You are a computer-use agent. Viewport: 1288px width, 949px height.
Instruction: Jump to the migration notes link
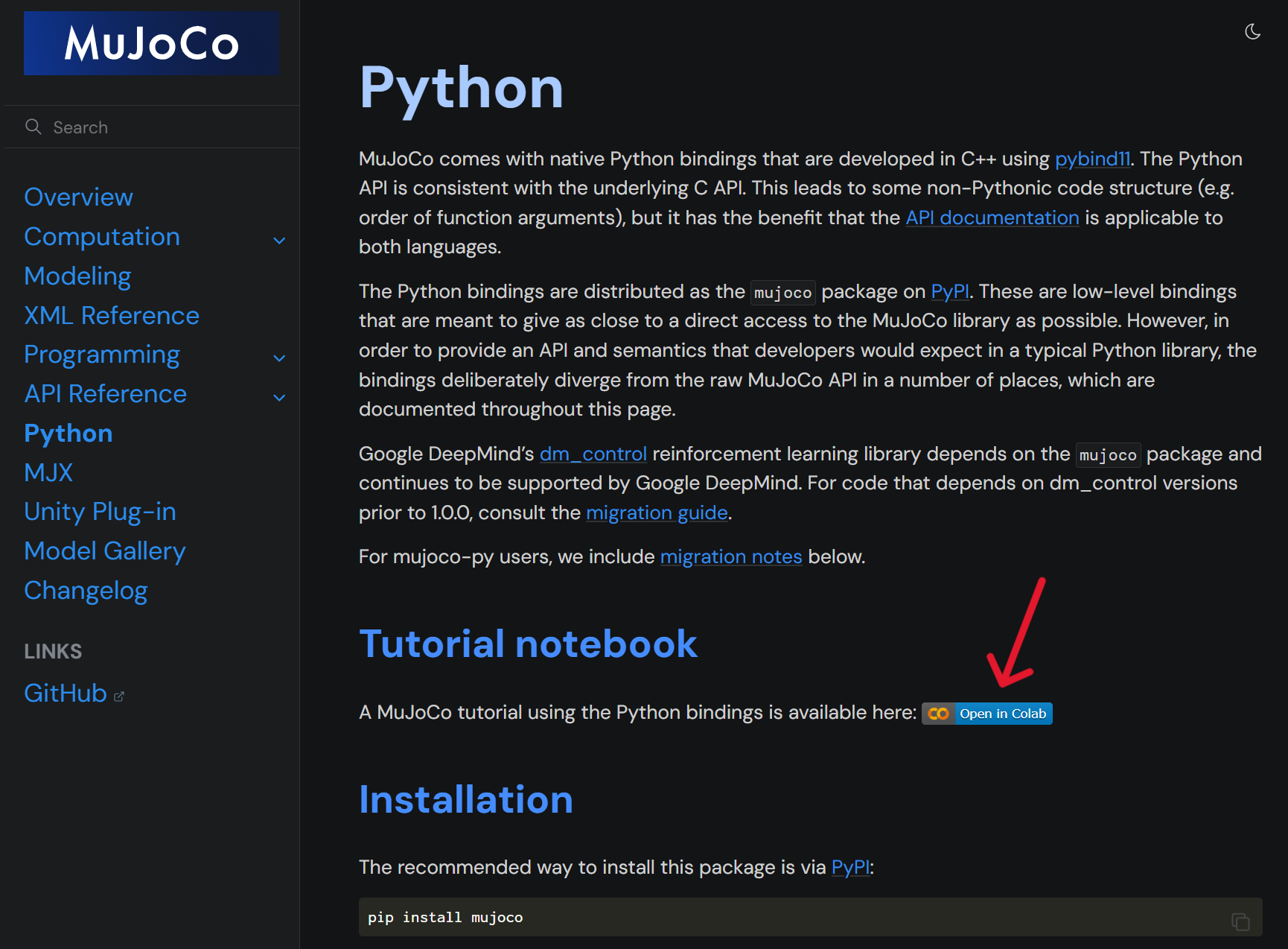click(731, 556)
